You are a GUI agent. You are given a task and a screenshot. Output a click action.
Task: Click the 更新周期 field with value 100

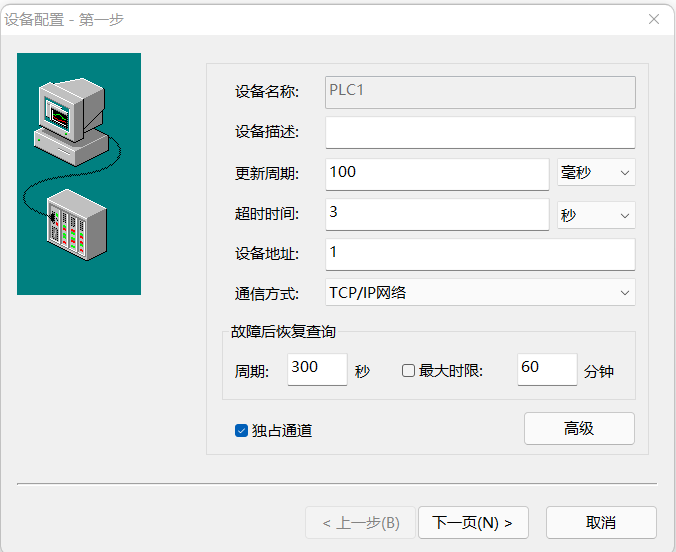[x=437, y=174]
